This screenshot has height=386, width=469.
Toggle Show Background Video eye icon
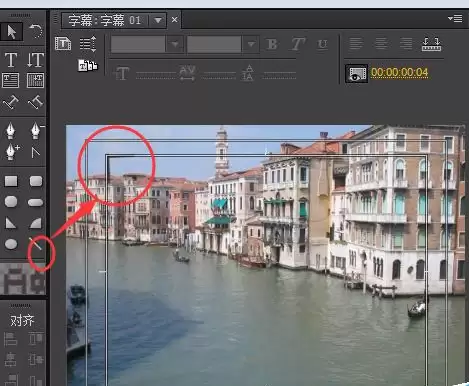pyautogui.click(x=356, y=73)
